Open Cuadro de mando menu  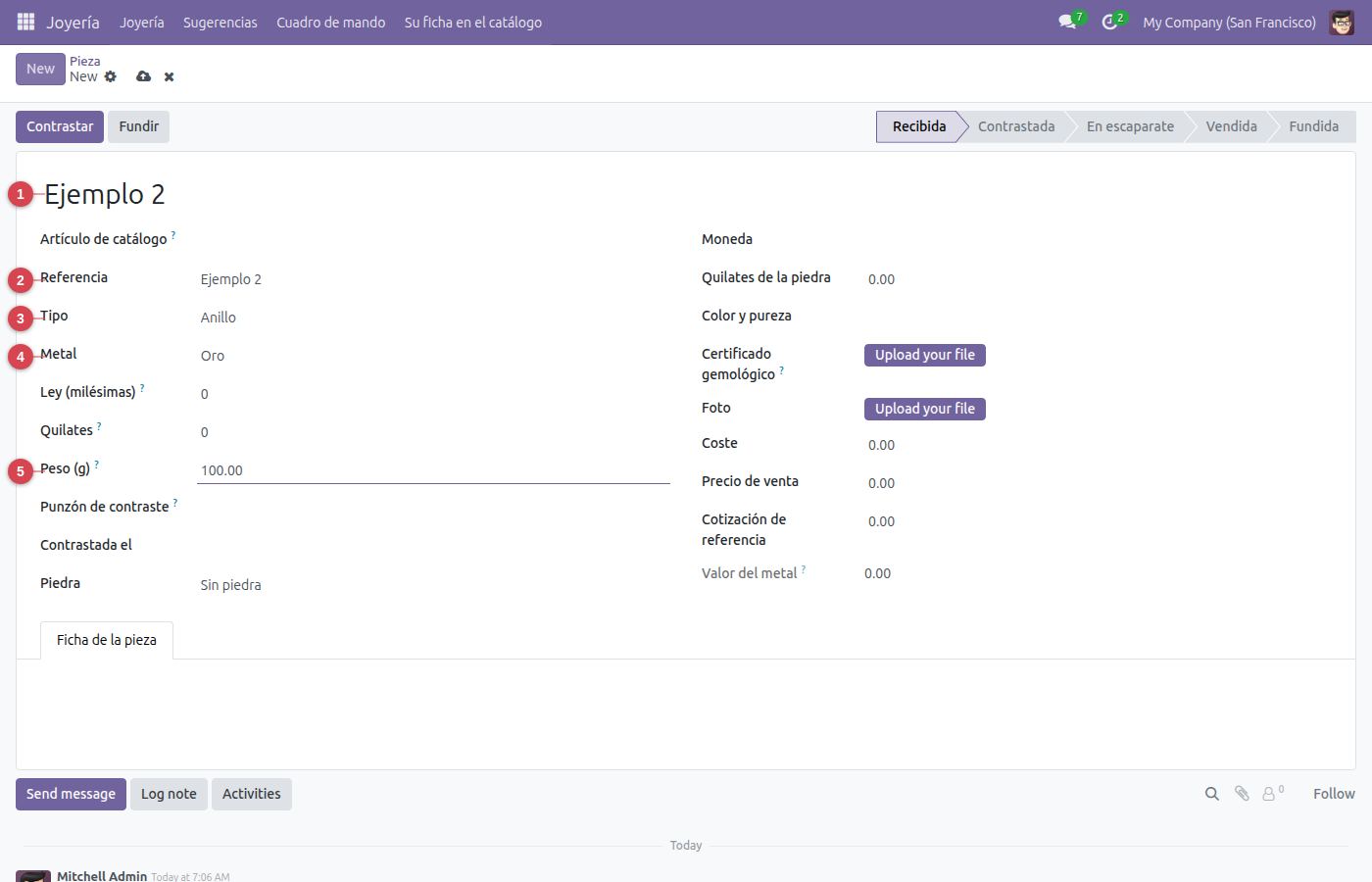click(331, 22)
